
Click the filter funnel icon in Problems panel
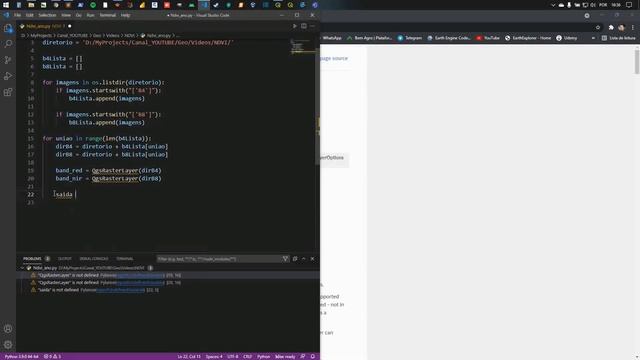click(x=285, y=259)
